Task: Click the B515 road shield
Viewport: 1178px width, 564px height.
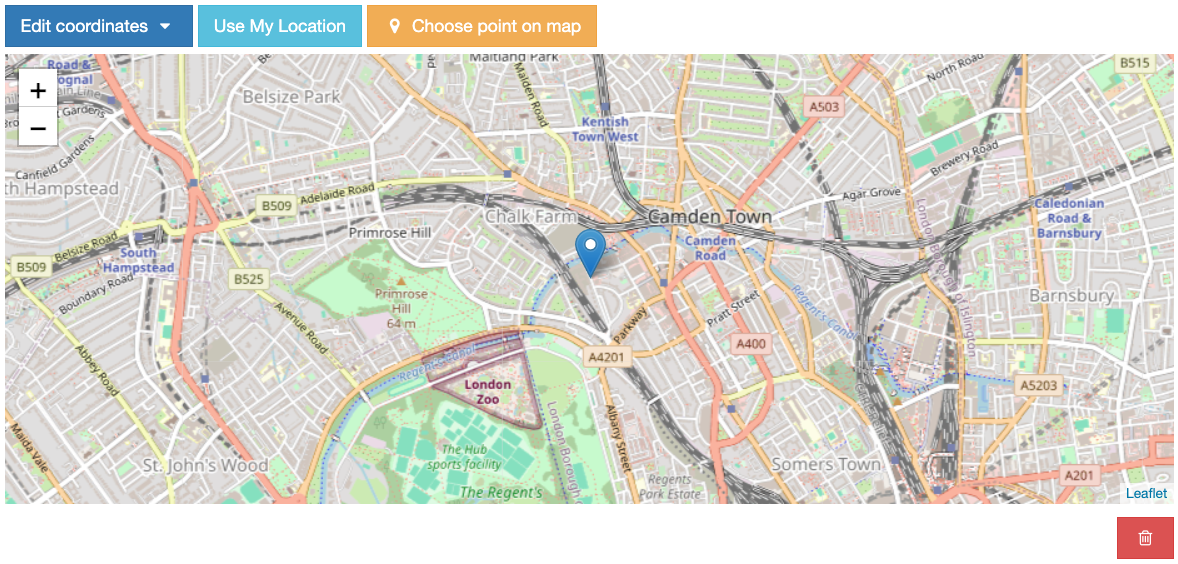Action: click(1134, 63)
